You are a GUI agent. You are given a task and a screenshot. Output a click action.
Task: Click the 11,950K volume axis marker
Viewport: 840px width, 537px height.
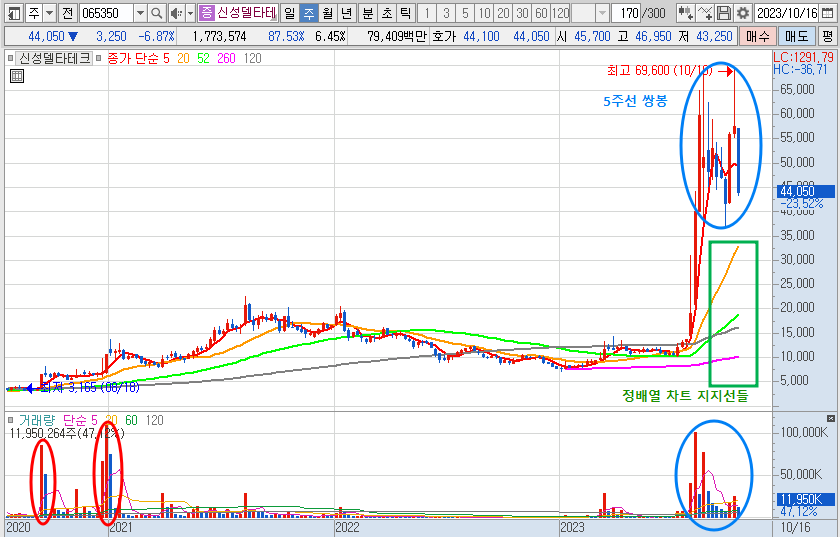[x=804, y=499]
